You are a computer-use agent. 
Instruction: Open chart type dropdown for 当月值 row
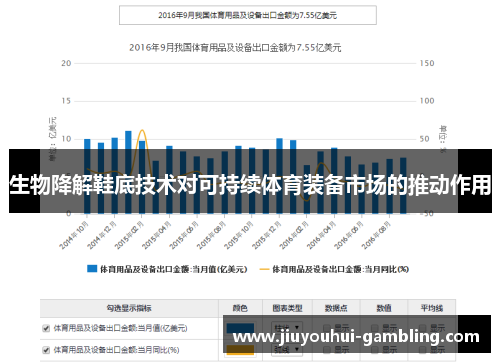(x=287, y=328)
